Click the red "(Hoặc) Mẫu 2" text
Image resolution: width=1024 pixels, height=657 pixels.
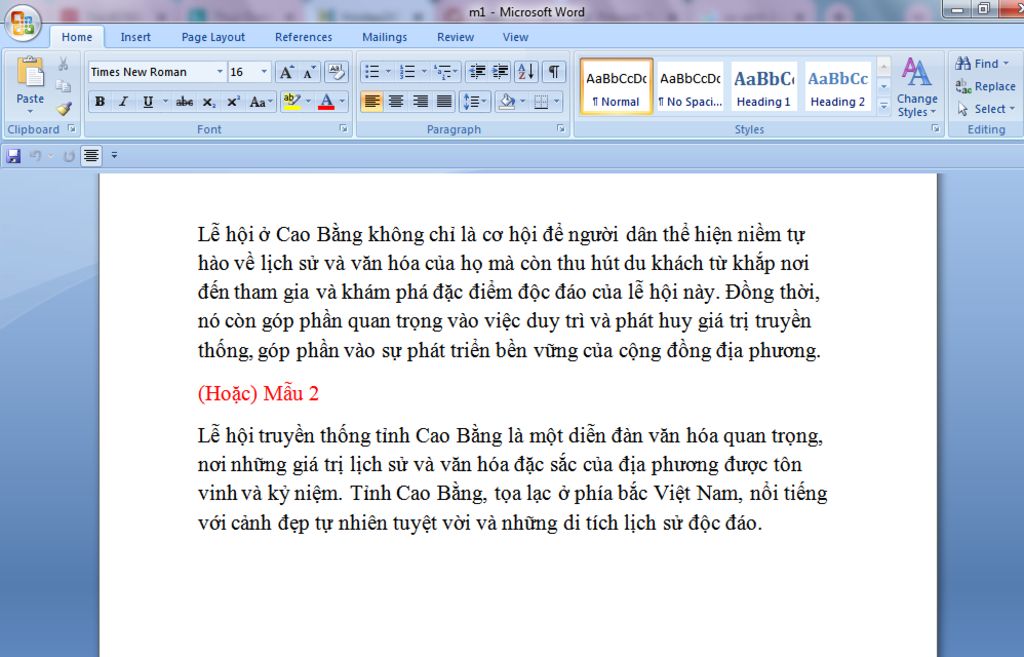[x=258, y=394]
